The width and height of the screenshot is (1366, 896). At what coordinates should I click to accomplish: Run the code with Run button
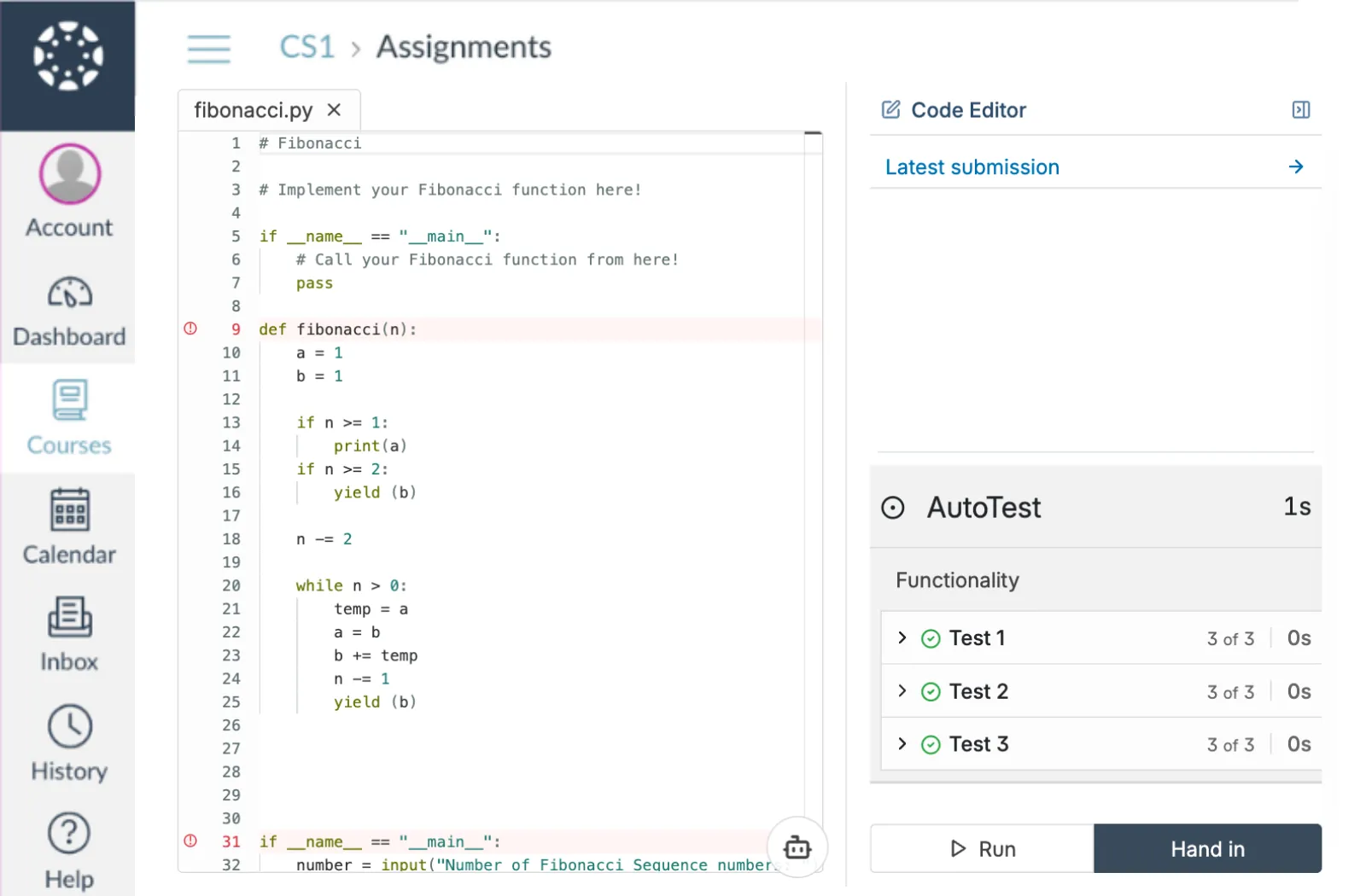tap(982, 848)
